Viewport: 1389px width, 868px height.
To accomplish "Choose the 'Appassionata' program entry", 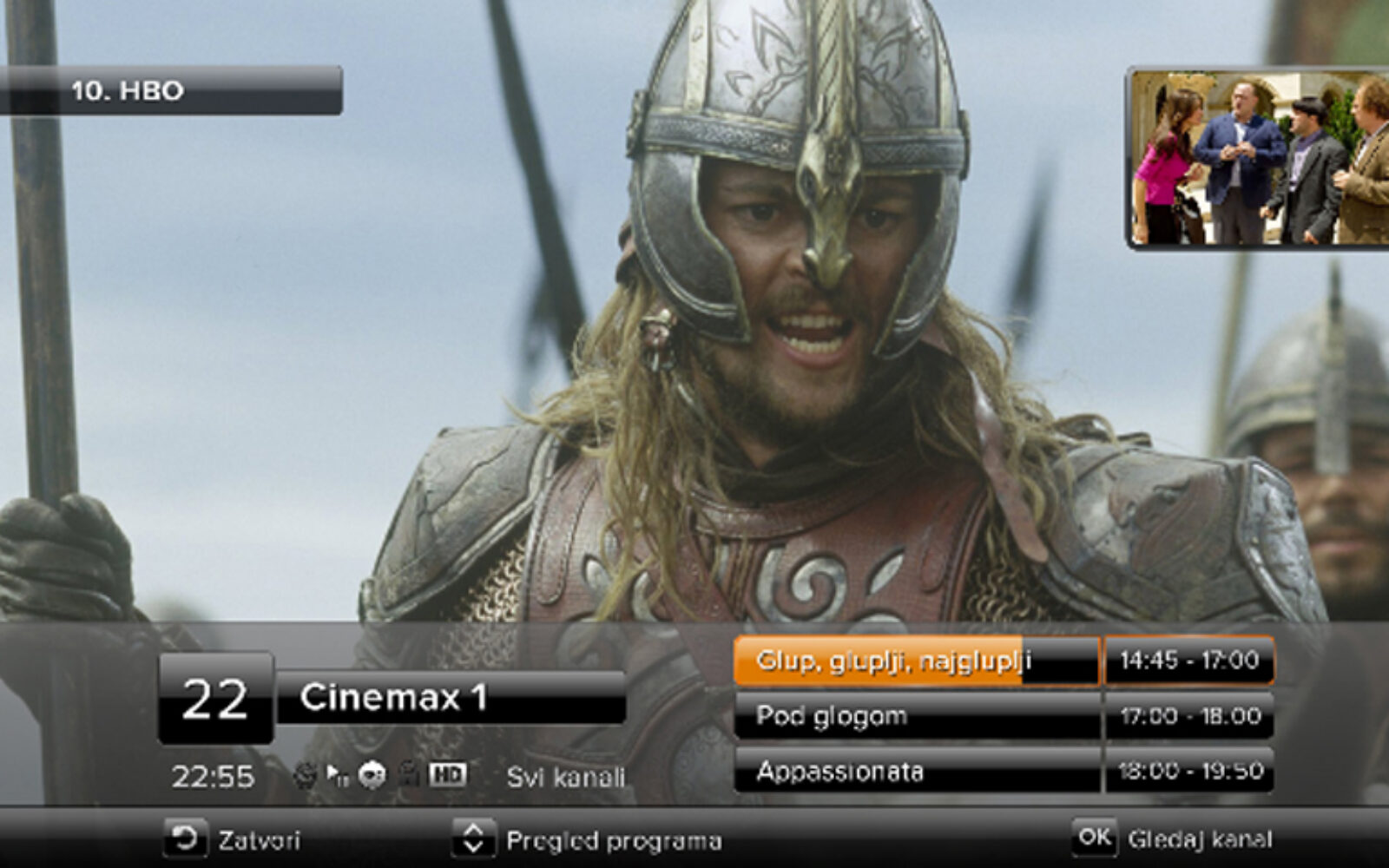I will (916, 771).
